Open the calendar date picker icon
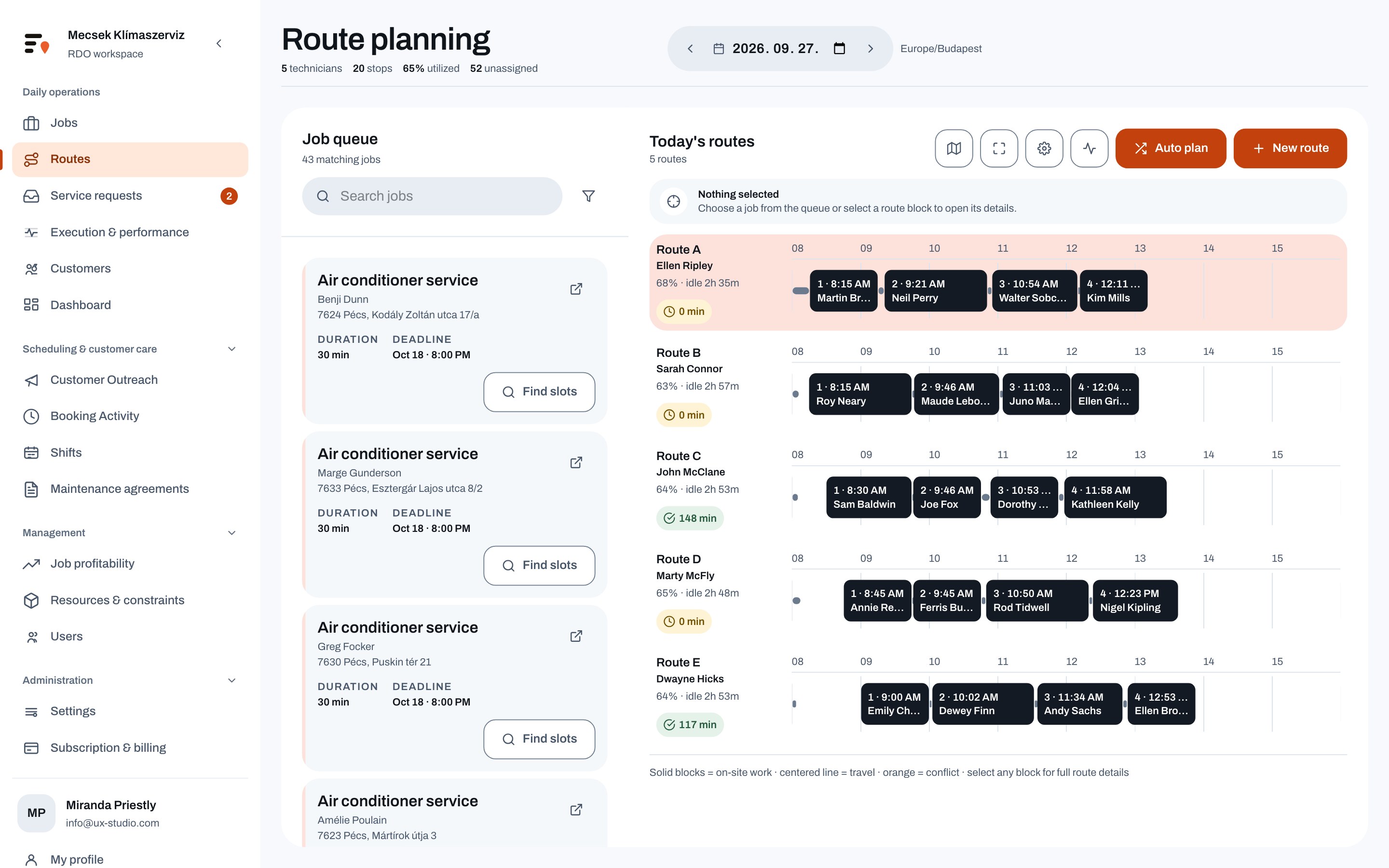The image size is (1389, 868). tap(839, 49)
